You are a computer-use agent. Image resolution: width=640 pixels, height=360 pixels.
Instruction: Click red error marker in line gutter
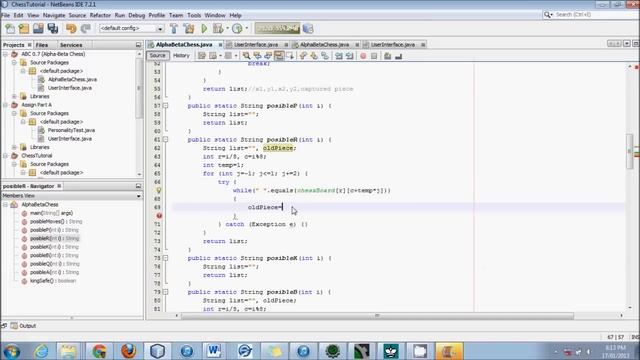coord(159,216)
